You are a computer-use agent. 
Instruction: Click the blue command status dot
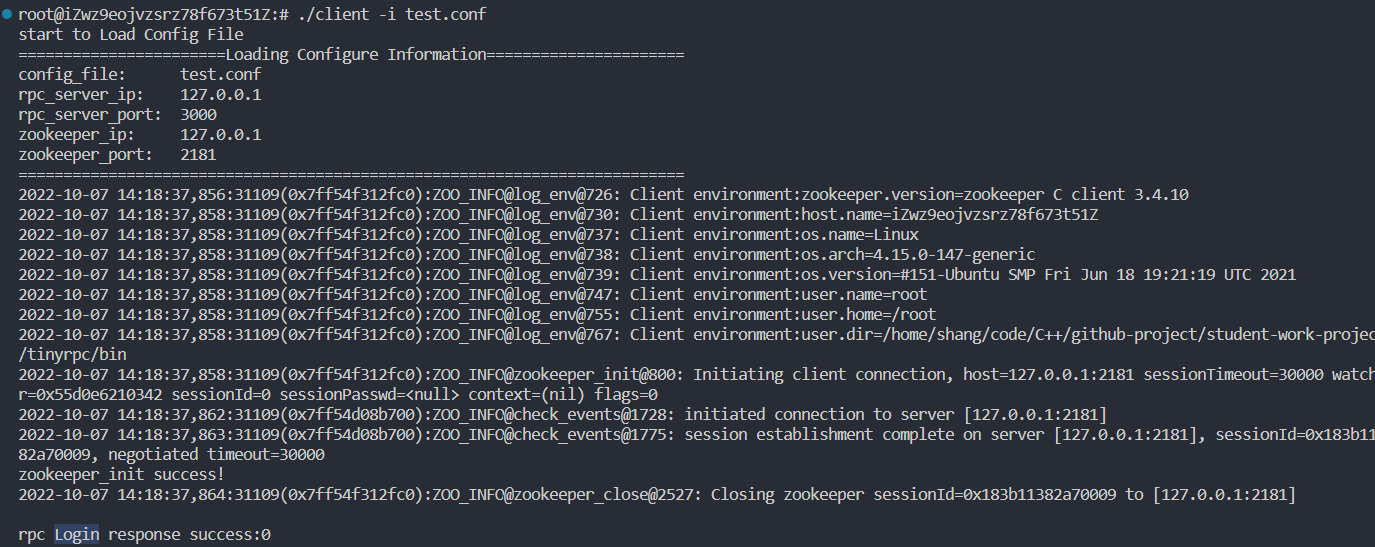[7, 14]
